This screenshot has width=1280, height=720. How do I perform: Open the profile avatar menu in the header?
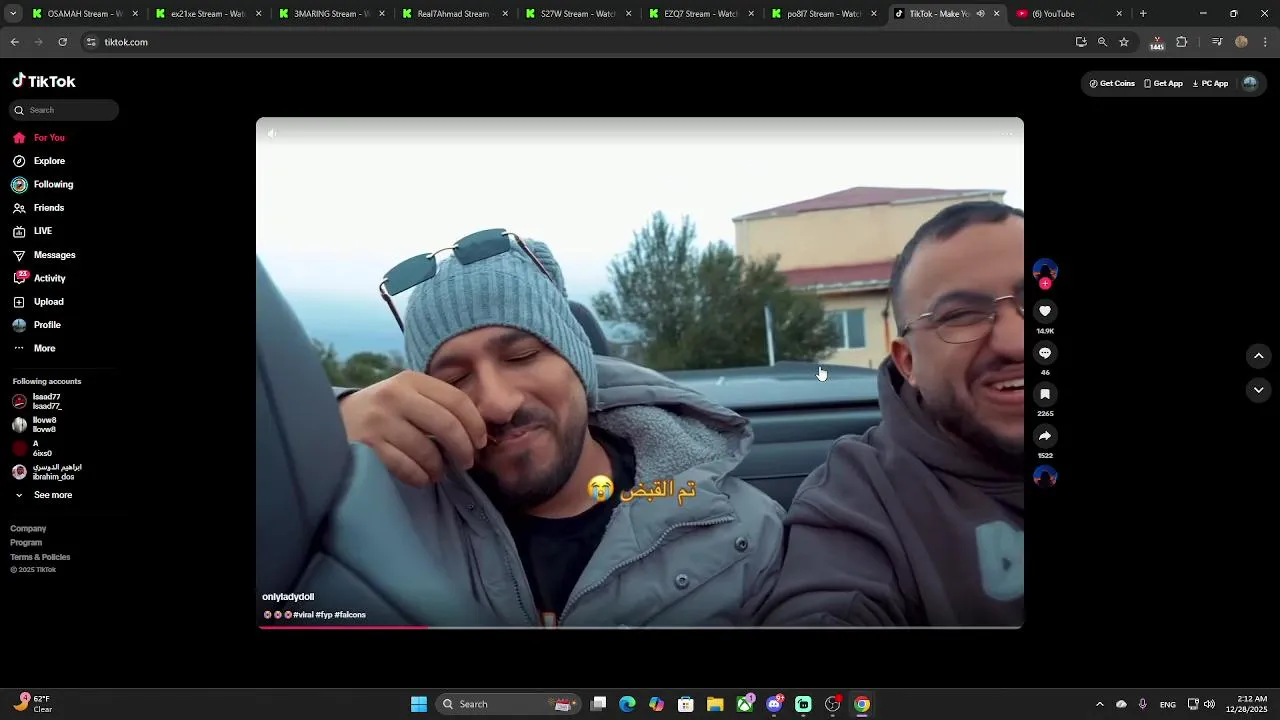(x=1249, y=84)
